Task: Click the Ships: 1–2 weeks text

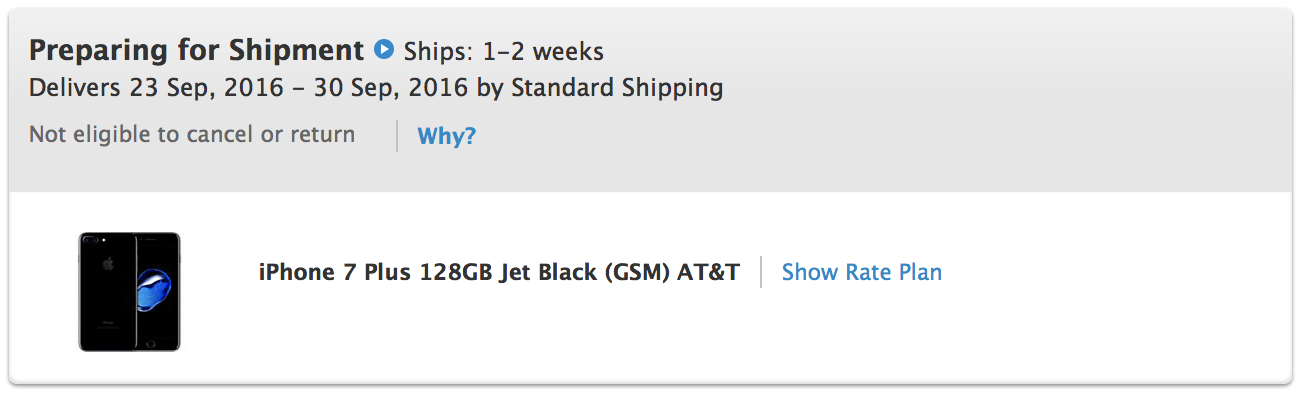Action: (x=504, y=51)
